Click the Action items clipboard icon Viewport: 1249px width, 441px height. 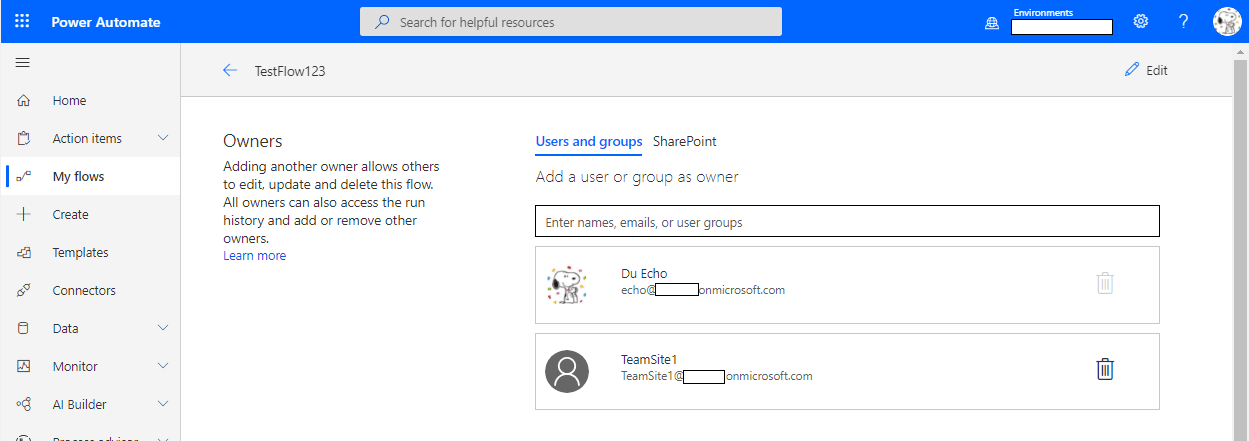[x=24, y=139]
